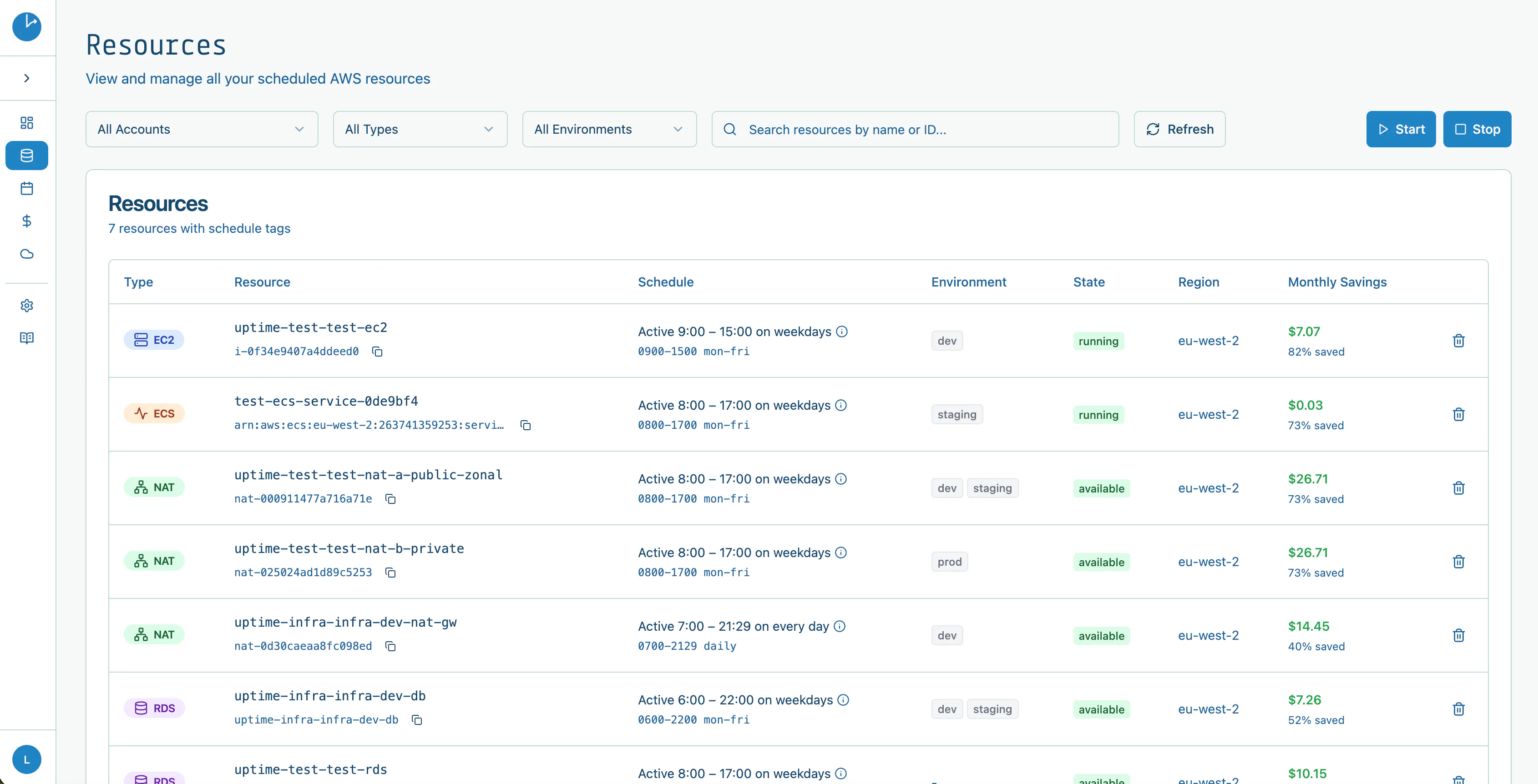The width and height of the screenshot is (1538, 784).
Task: Show schedule info for uptime-infra-infra-dev-db
Action: (x=843, y=700)
